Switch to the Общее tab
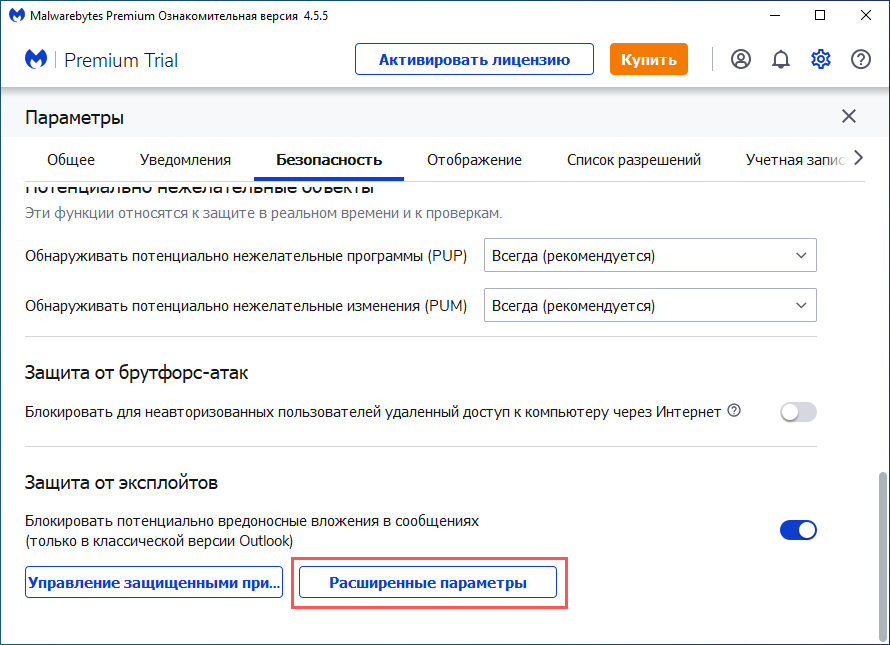The height and width of the screenshot is (645, 890). point(71,160)
